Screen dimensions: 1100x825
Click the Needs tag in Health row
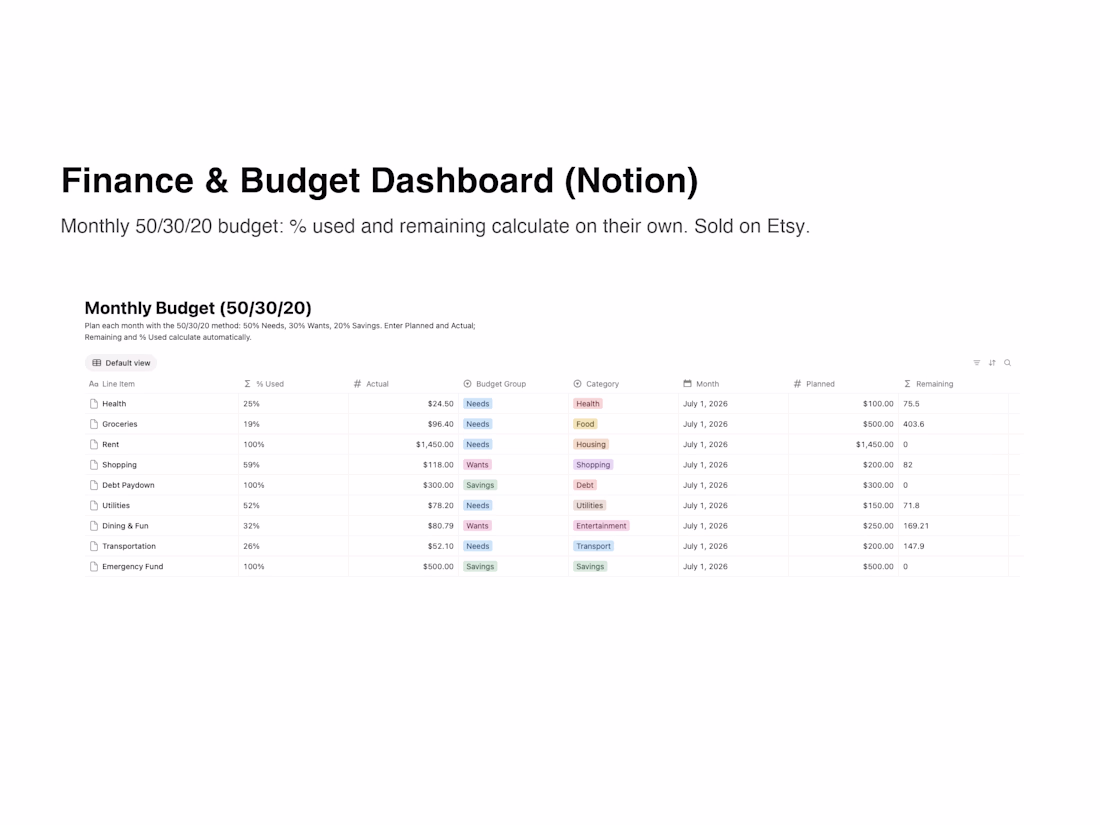[478, 404]
